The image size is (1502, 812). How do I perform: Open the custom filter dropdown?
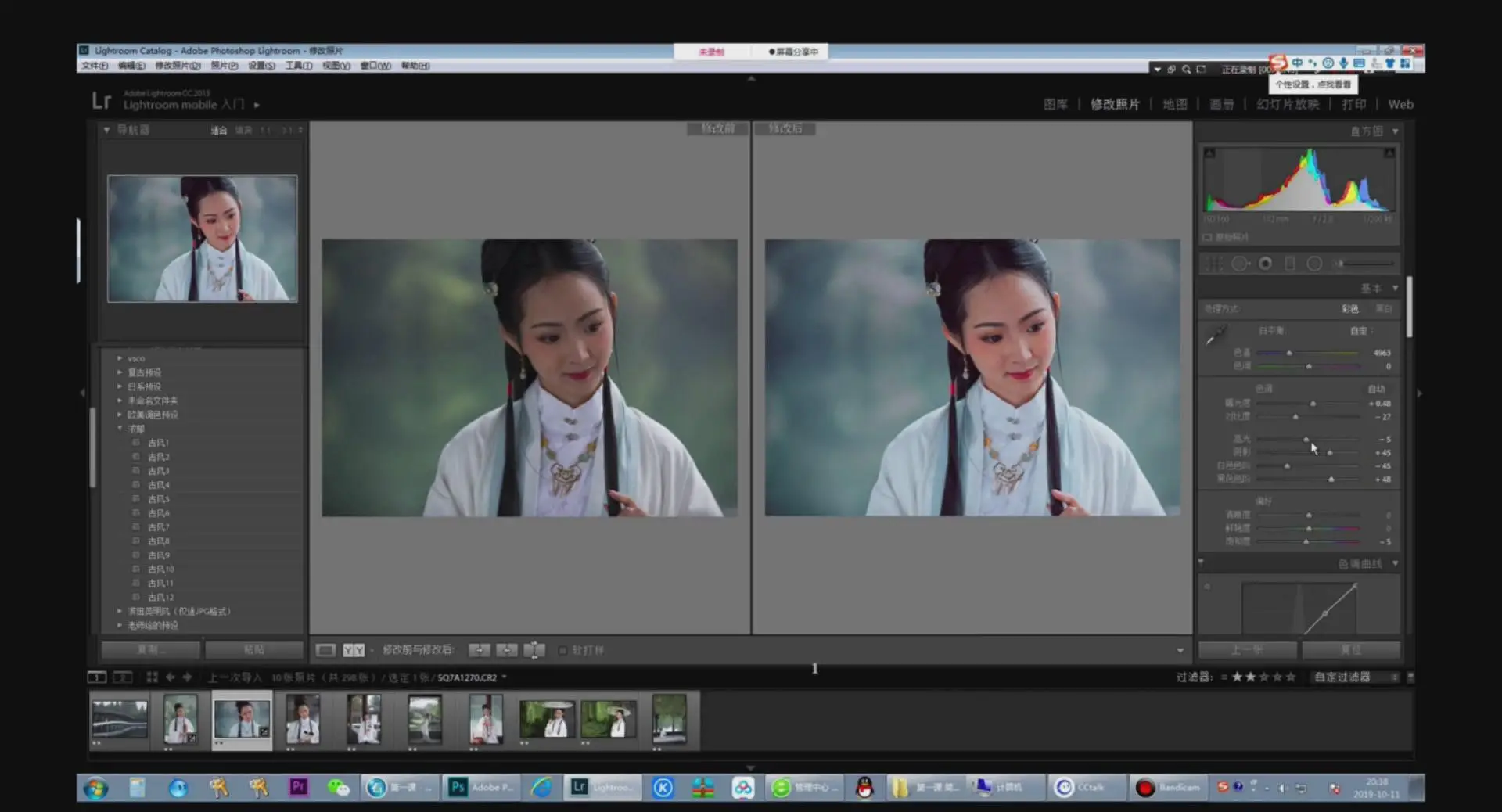pos(1356,677)
